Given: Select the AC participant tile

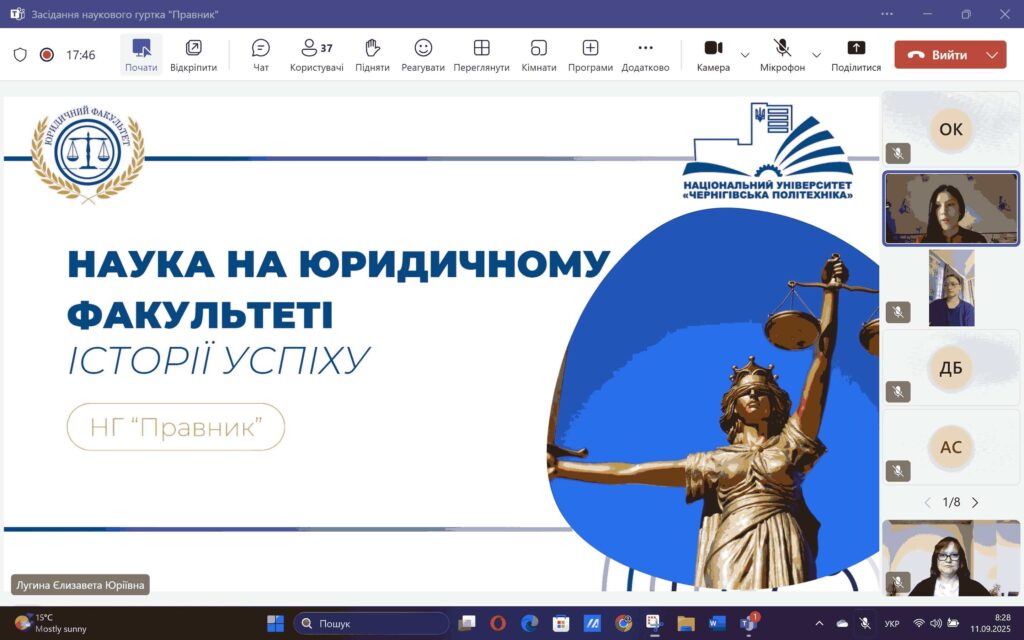Looking at the screenshot, I should click(951, 447).
